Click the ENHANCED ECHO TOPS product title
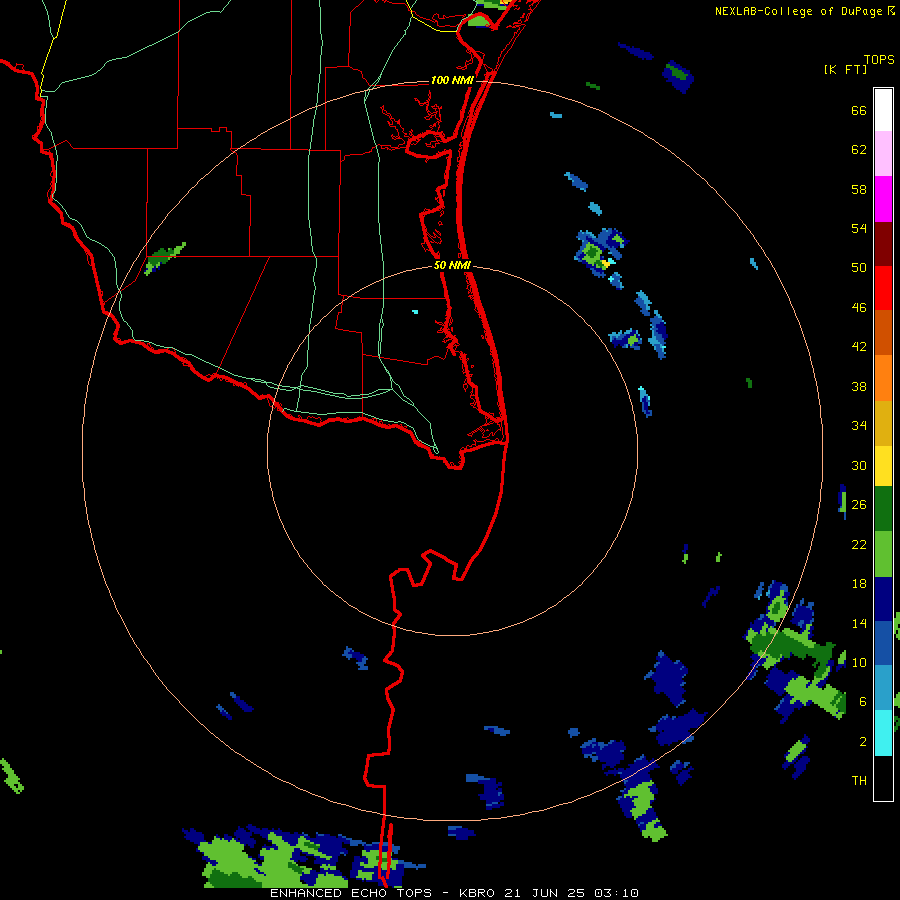Screen dimensions: 900x900 (x=351, y=893)
